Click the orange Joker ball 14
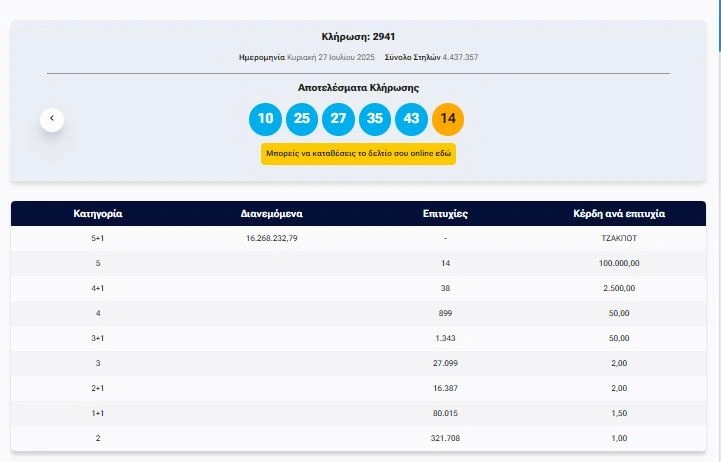 point(448,119)
